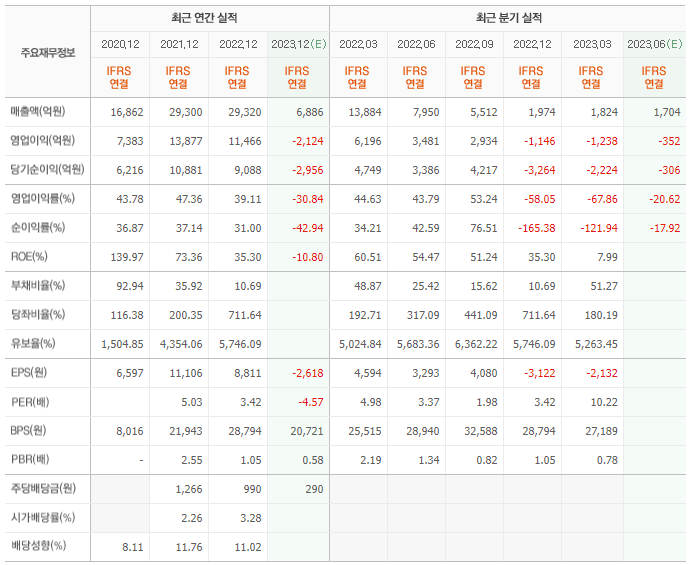Select the 2023.12(E) annual column header
Viewport: 691px width, 565px height.
coord(298,44)
